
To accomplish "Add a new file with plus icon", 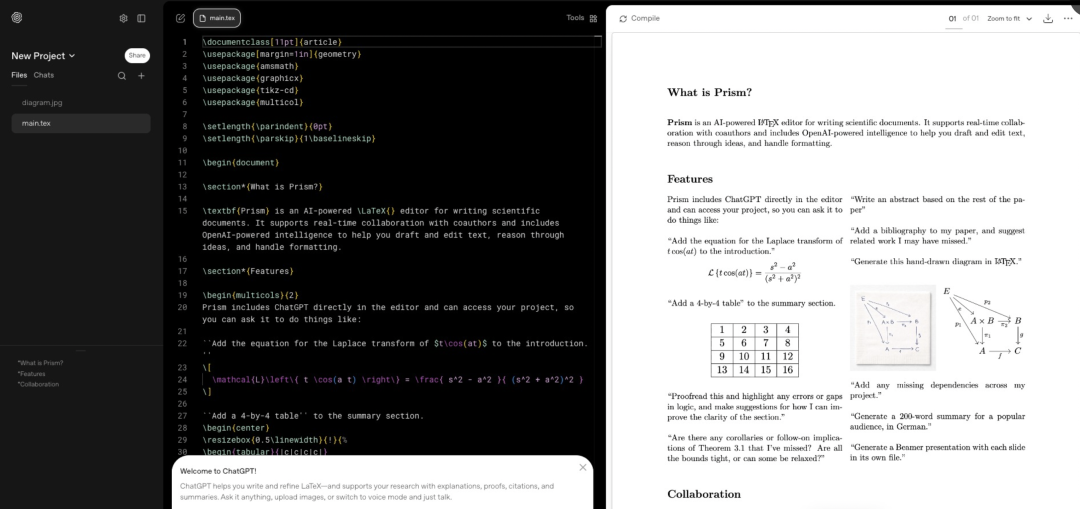I will [141, 76].
